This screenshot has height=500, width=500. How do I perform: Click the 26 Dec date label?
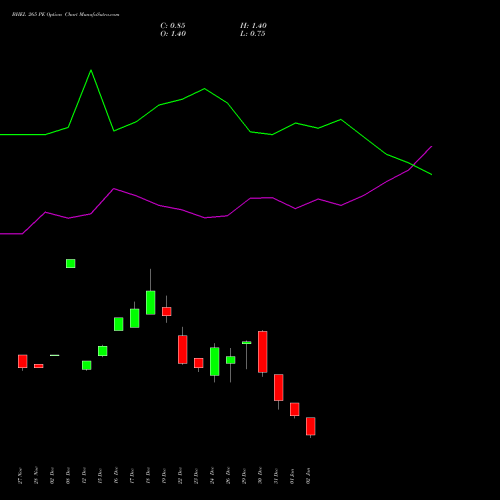pyautogui.click(x=228, y=476)
